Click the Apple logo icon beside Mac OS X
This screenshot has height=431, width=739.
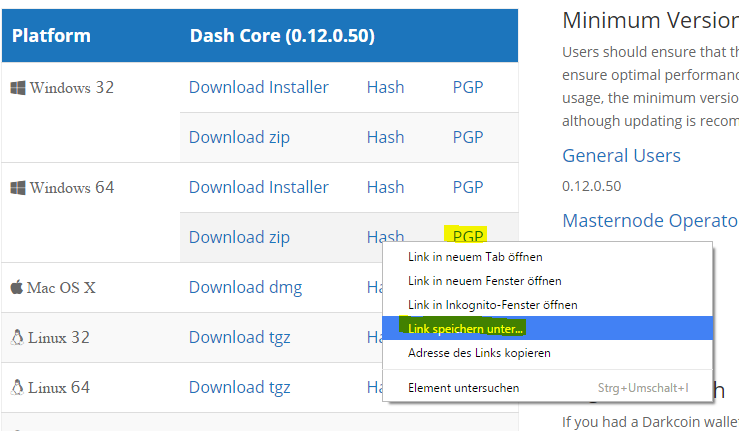16,287
